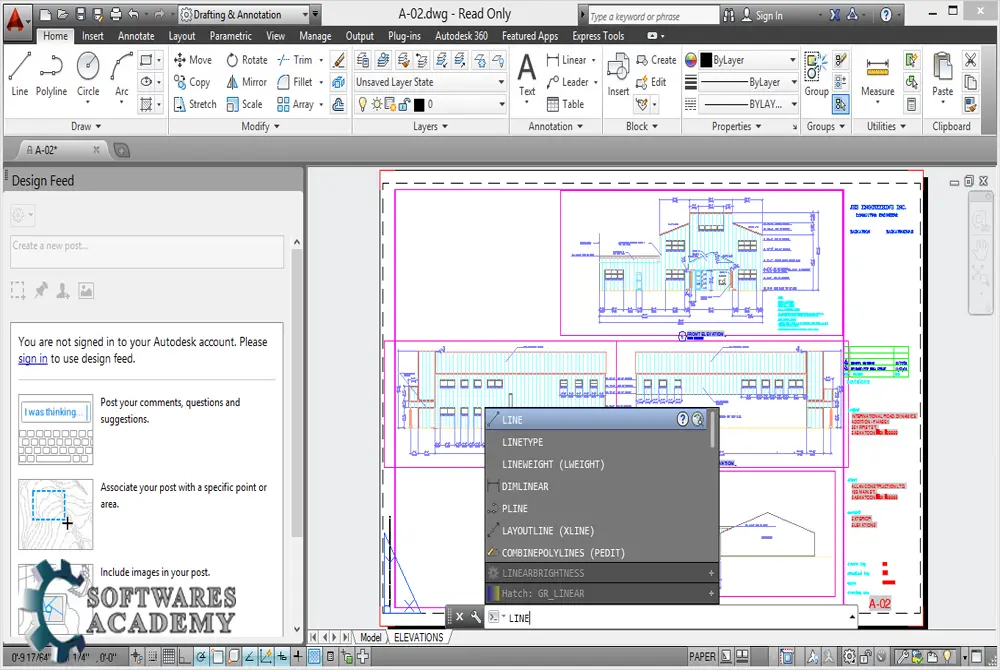Click the Erase tool icon
1000x670 pixels.
point(339,60)
